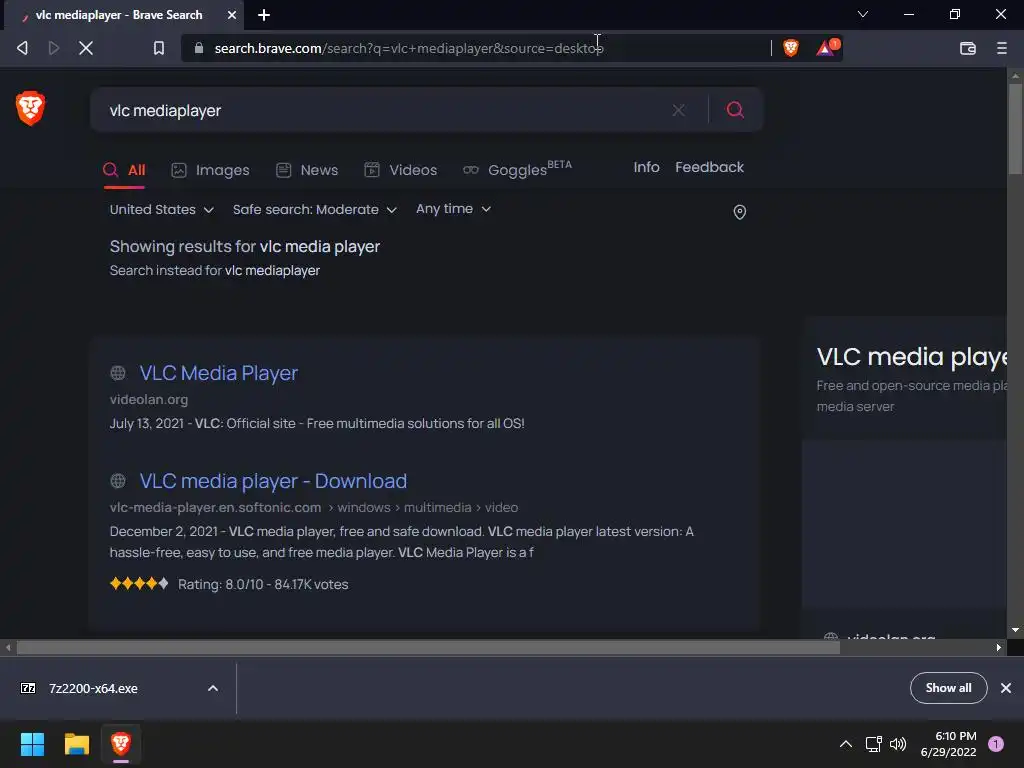The width and height of the screenshot is (1024, 768).
Task: Switch to Images results tab
Action: pyautogui.click(x=210, y=170)
